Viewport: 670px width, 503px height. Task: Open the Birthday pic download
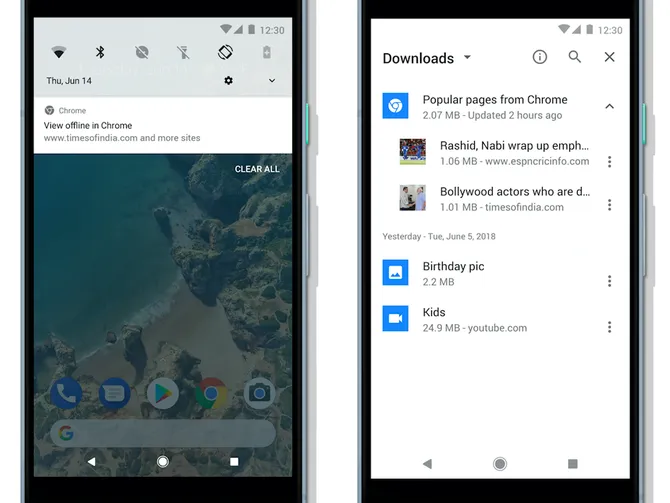[500, 273]
